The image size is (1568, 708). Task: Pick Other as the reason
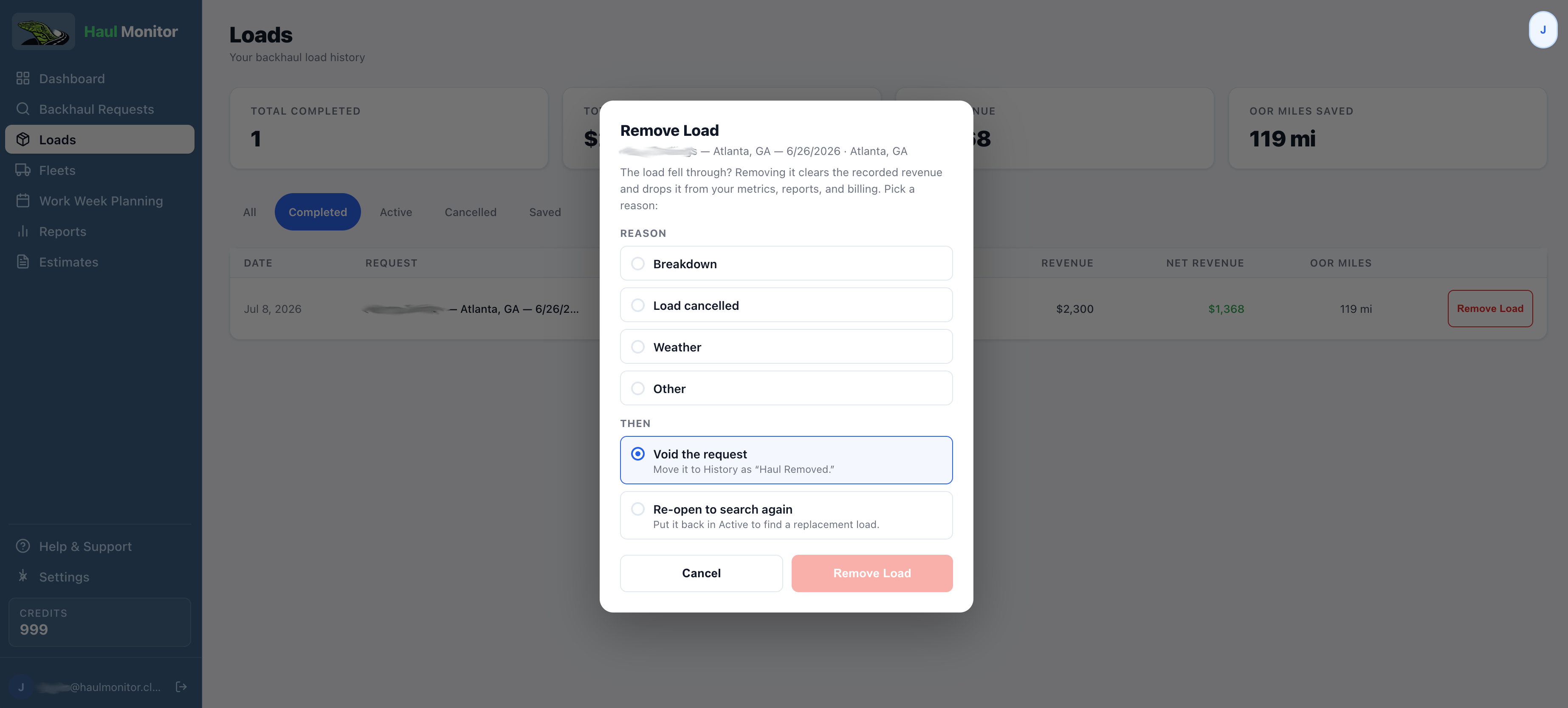tap(786, 388)
